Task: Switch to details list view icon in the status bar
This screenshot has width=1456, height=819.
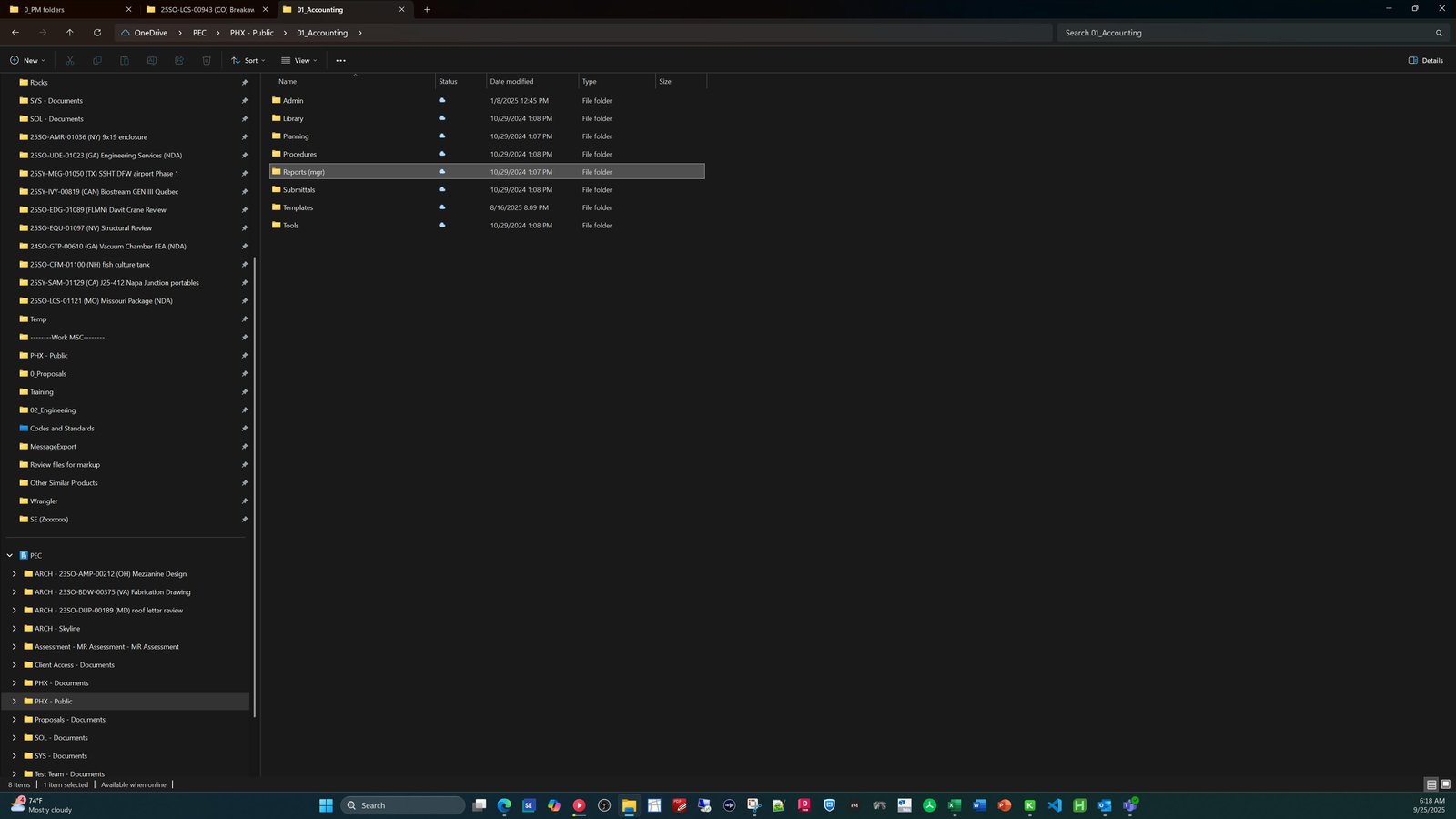Action: [x=1431, y=784]
